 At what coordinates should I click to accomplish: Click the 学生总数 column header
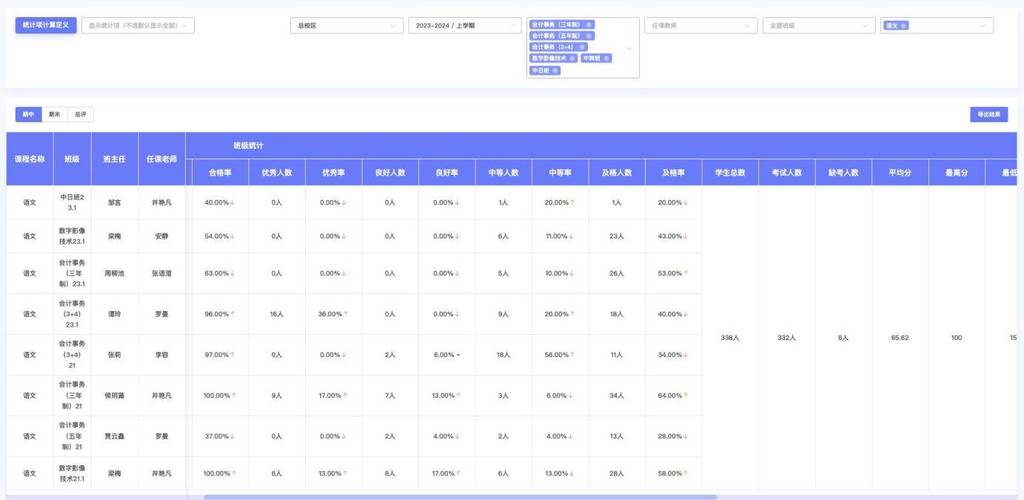point(730,173)
